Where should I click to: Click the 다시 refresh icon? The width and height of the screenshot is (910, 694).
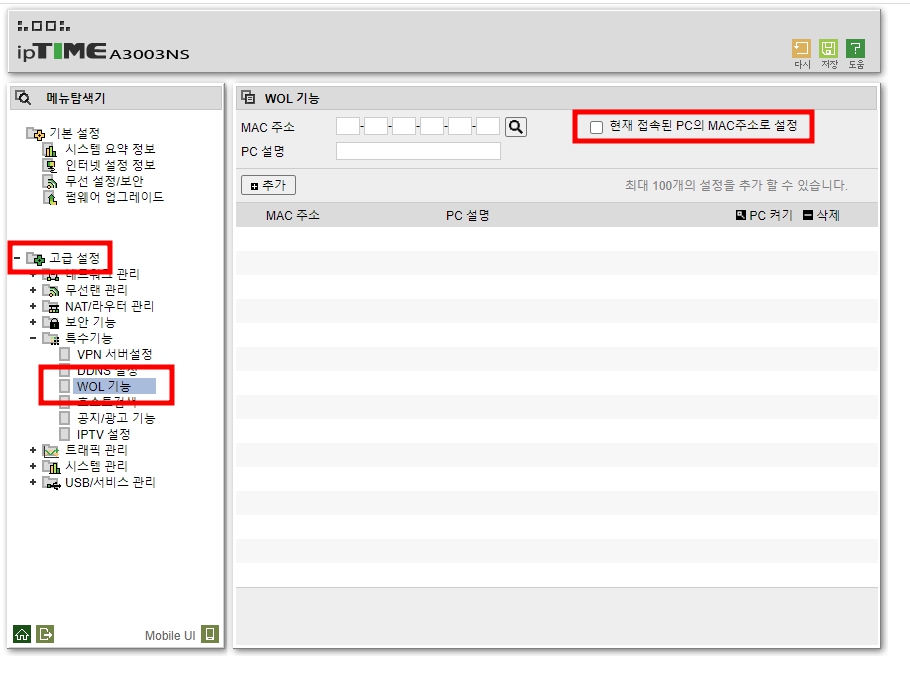[801, 49]
